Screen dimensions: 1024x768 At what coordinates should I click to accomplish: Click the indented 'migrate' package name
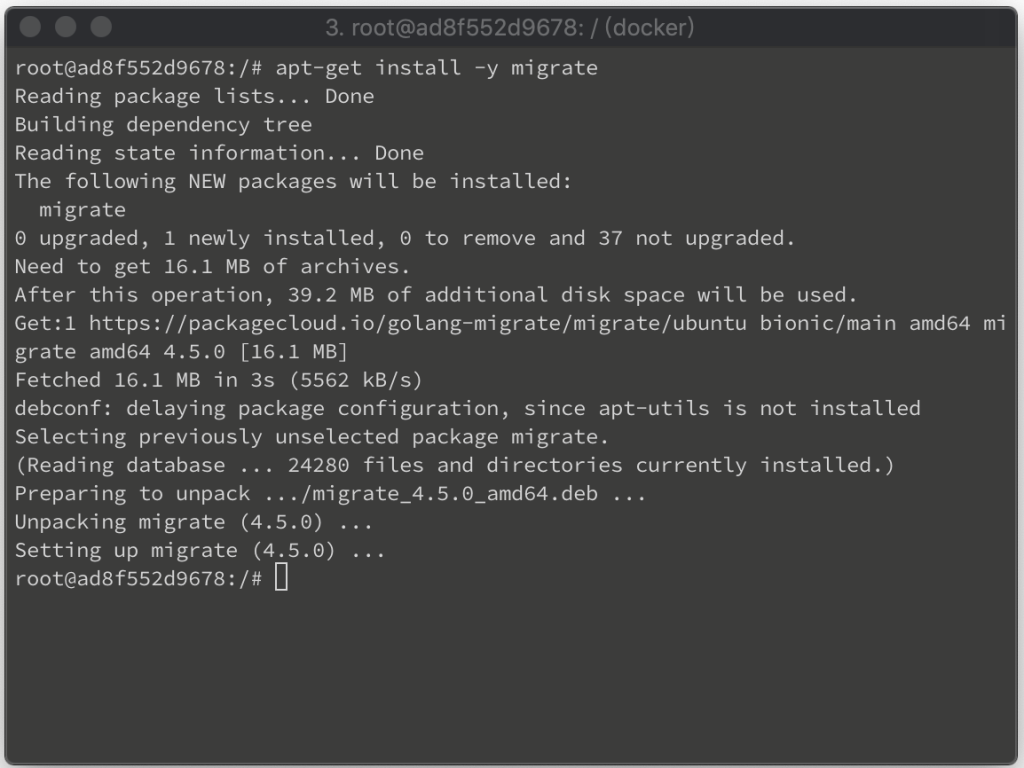82,210
